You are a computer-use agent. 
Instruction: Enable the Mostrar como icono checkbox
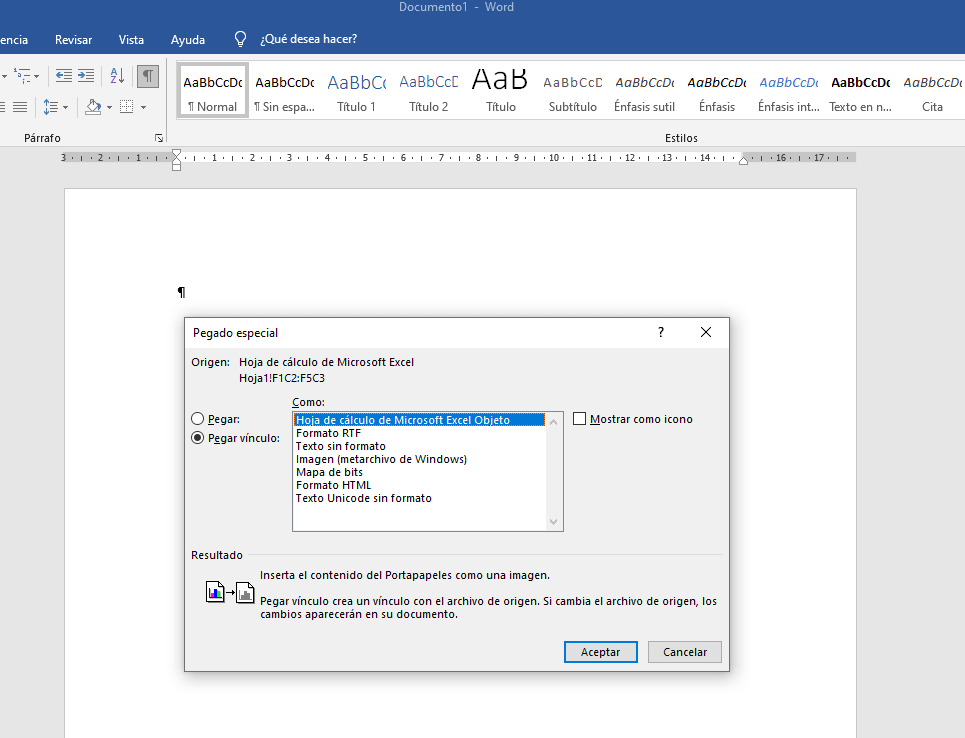(579, 418)
